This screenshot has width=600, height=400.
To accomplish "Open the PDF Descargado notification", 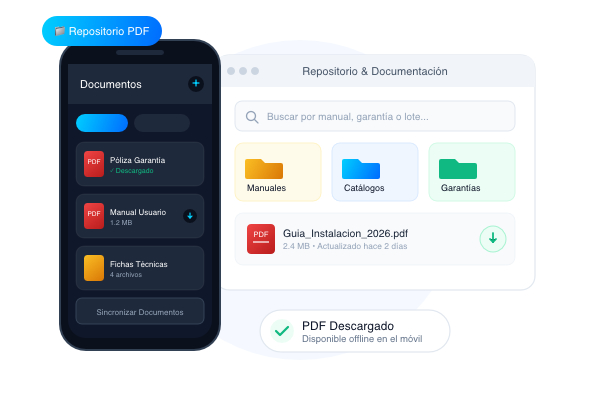I will pyautogui.click(x=355, y=331).
